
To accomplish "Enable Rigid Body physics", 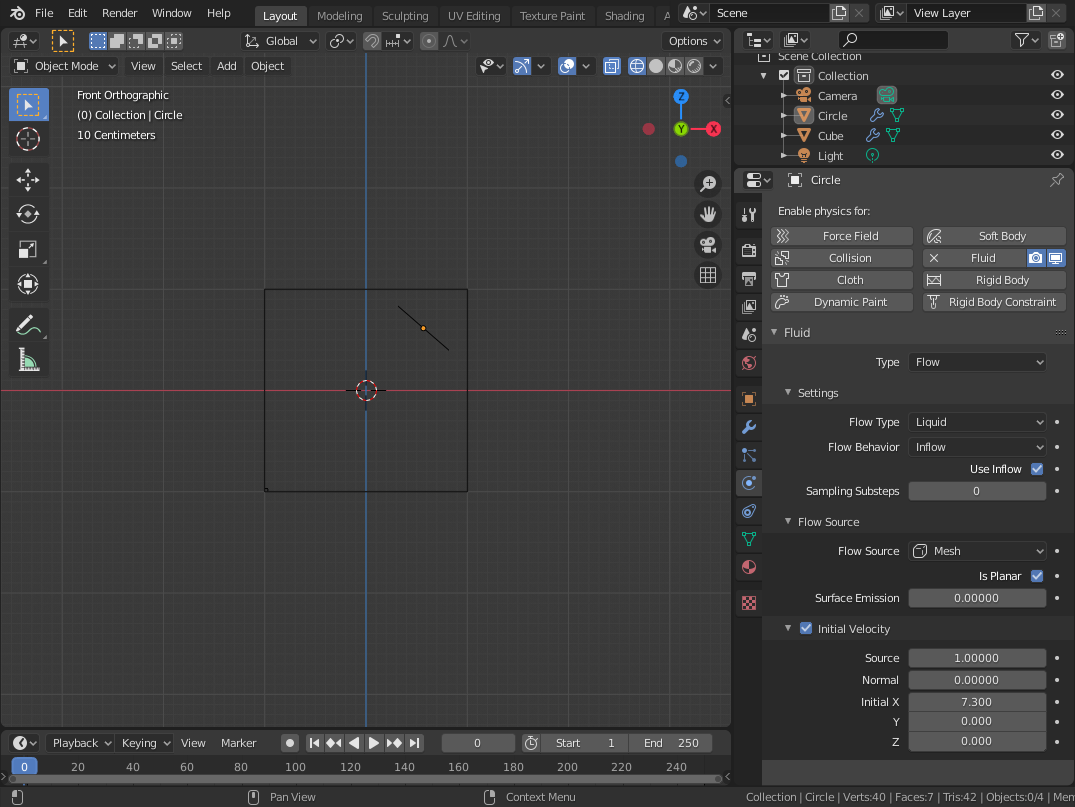I will (994, 280).
